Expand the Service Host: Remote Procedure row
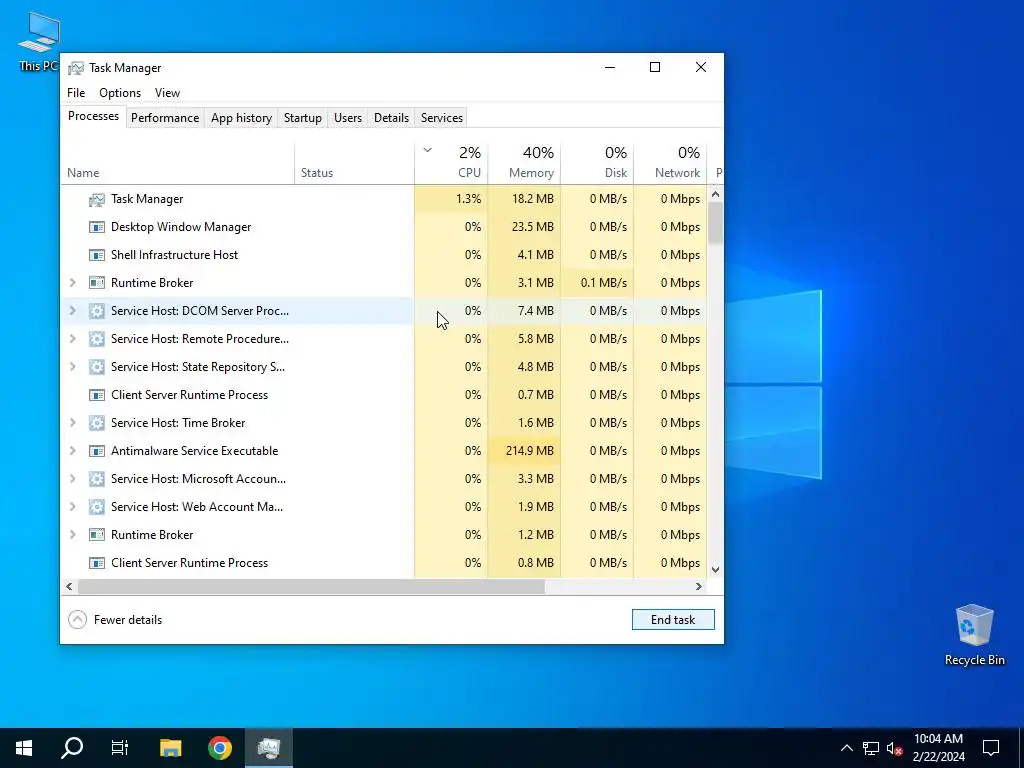 point(72,339)
